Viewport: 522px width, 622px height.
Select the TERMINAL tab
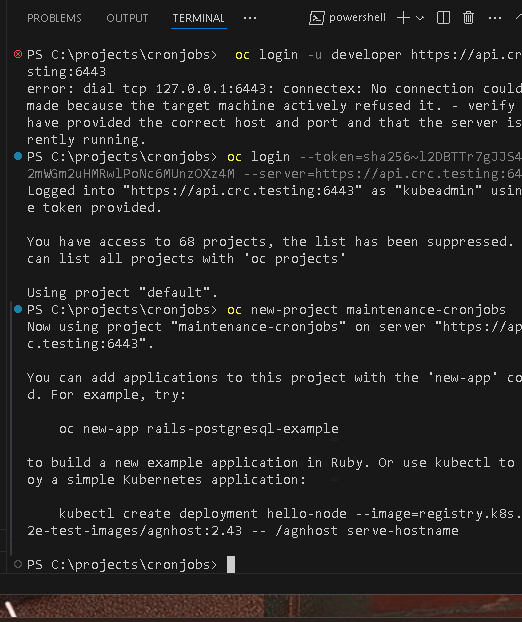198,18
